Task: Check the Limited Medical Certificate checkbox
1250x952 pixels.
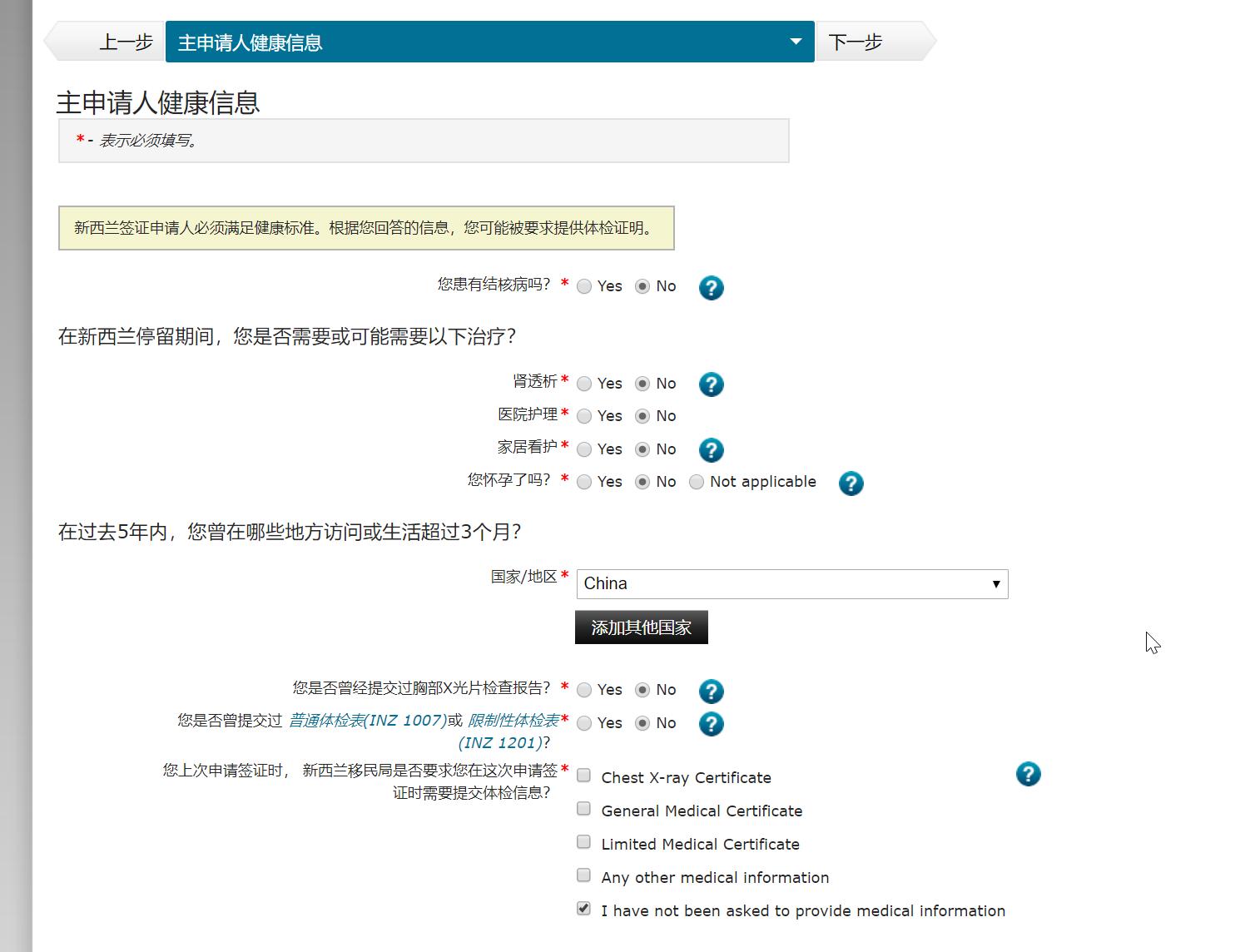Action: (583, 841)
